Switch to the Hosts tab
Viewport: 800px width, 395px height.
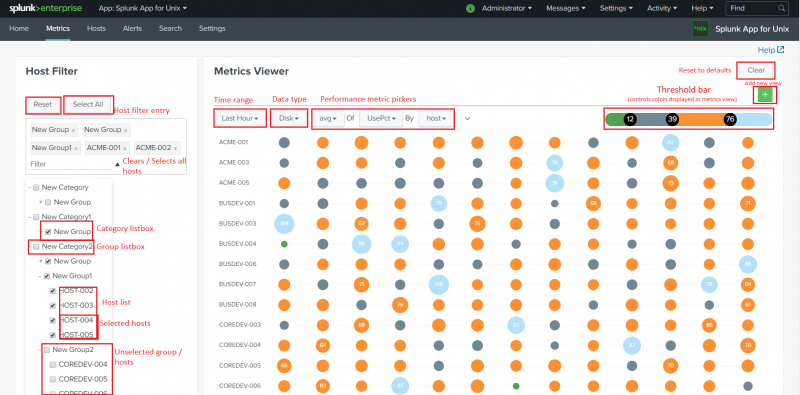click(96, 29)
